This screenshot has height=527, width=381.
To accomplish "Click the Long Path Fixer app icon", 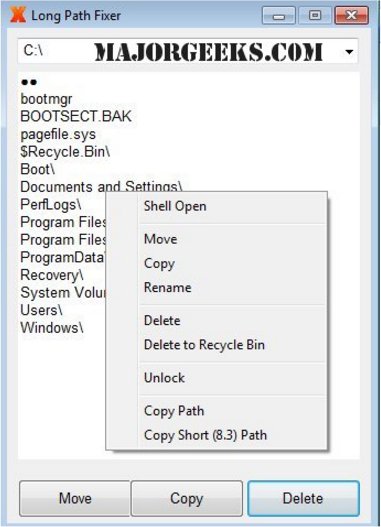I will point(18,15).
